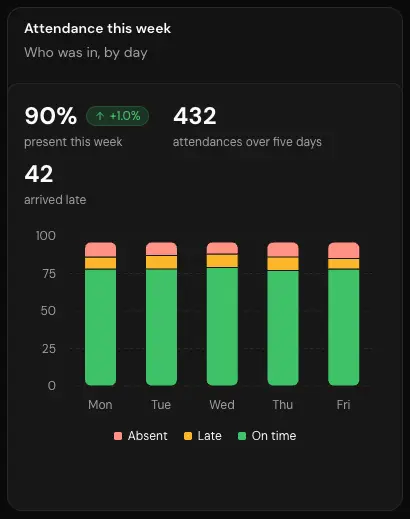Toggle the Absent series legend label

pyautogui.click(x=147, y=436)
